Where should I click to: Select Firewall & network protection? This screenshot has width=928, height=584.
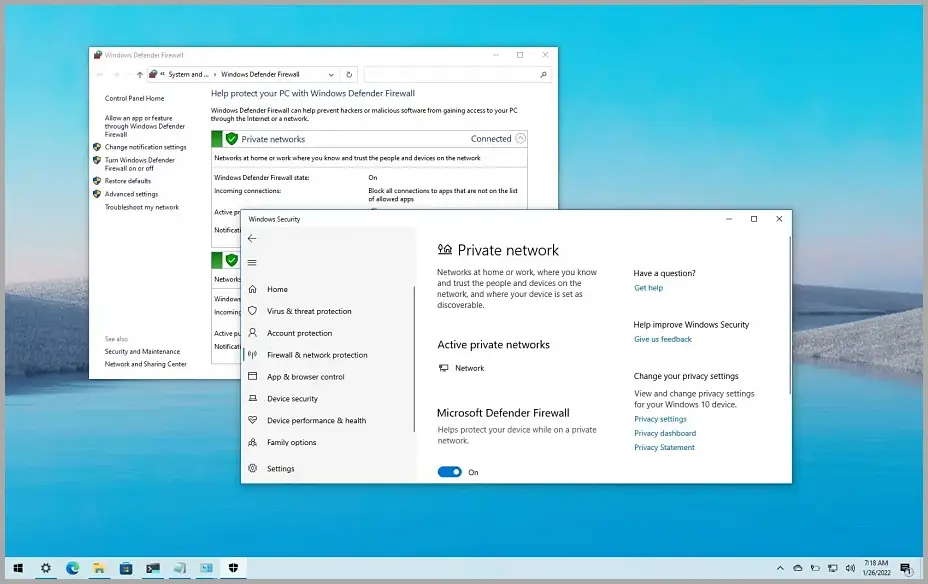[317, 355]
